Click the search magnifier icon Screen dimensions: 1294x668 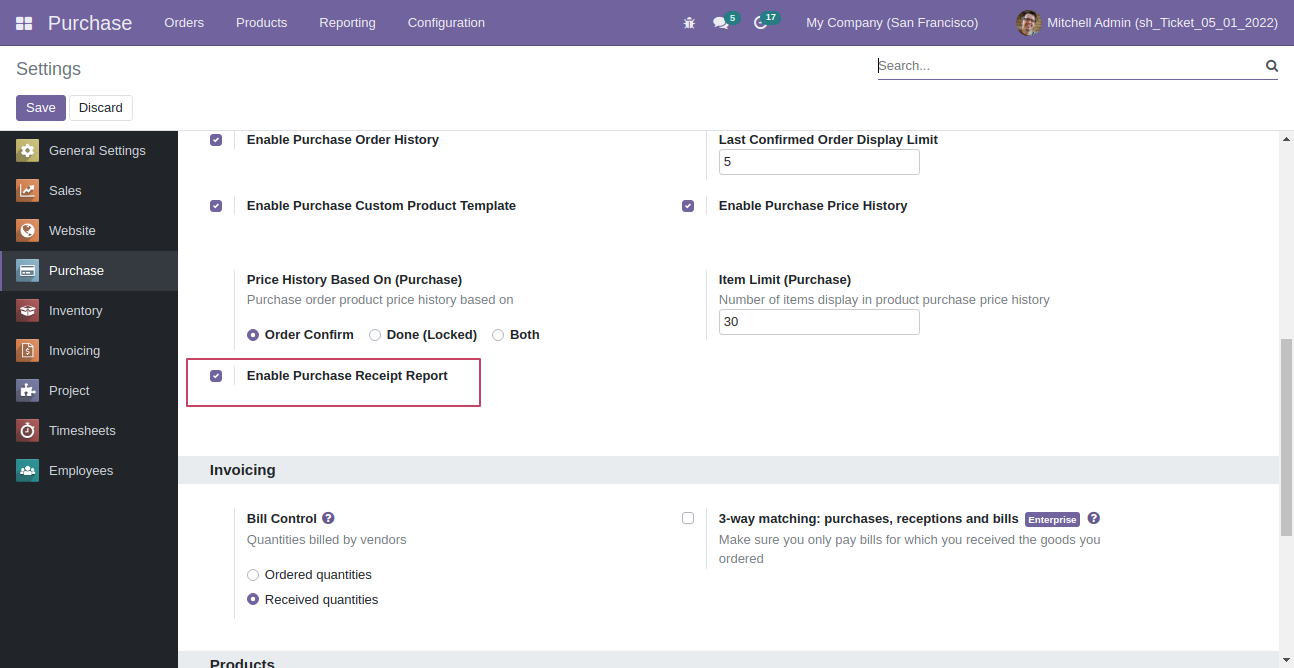pyautogui.click(x=1272, y=66)
